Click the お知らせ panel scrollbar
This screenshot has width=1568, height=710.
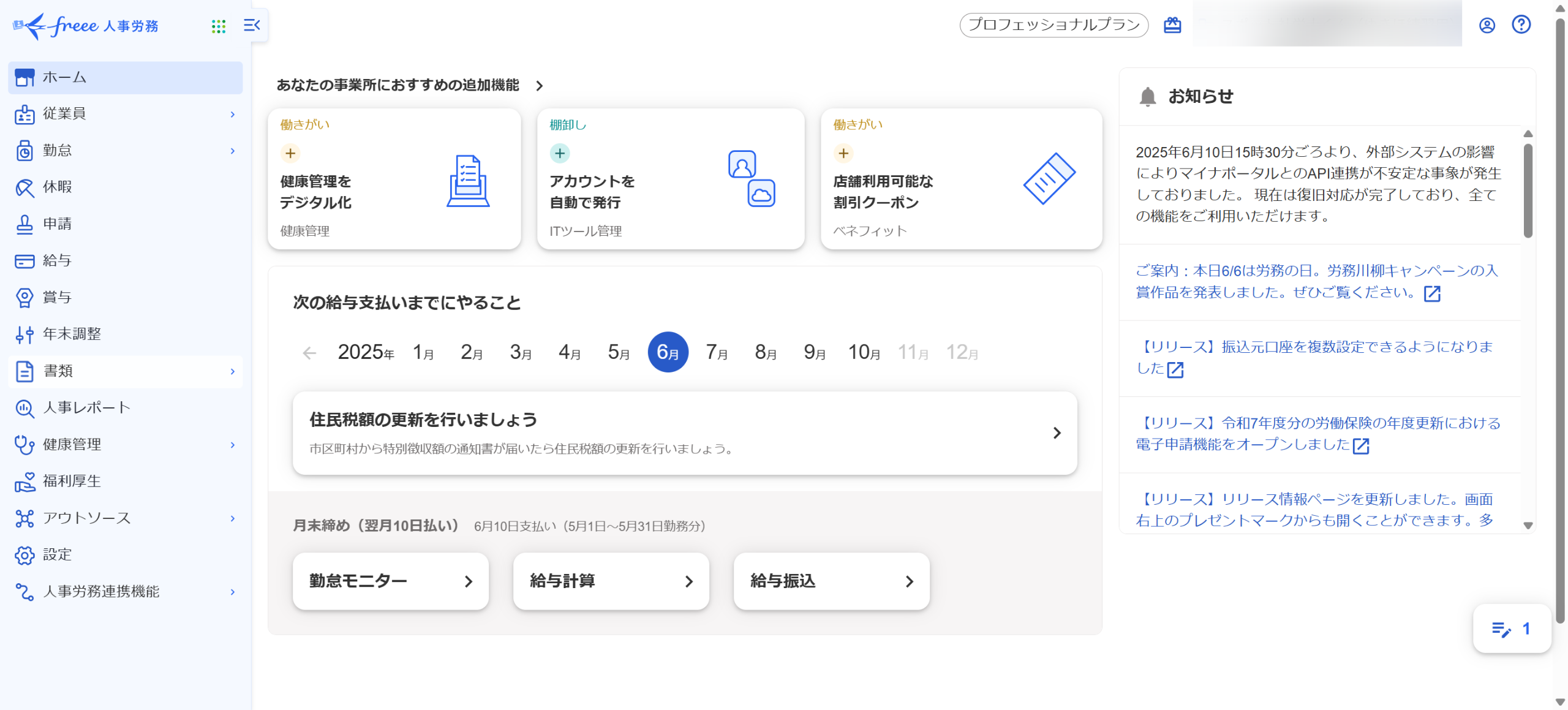click(x=1528, y=190)
